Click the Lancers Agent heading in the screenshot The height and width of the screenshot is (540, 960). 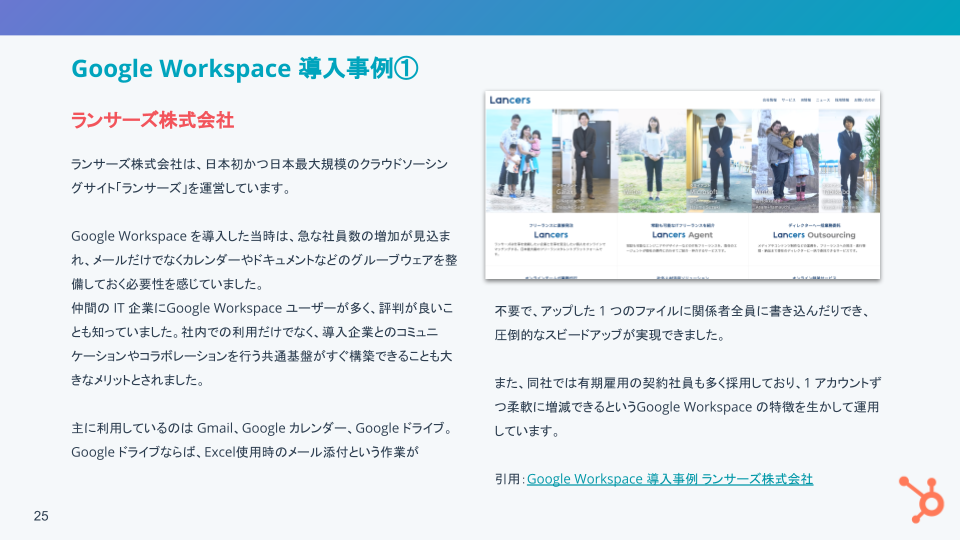[682, 234]
